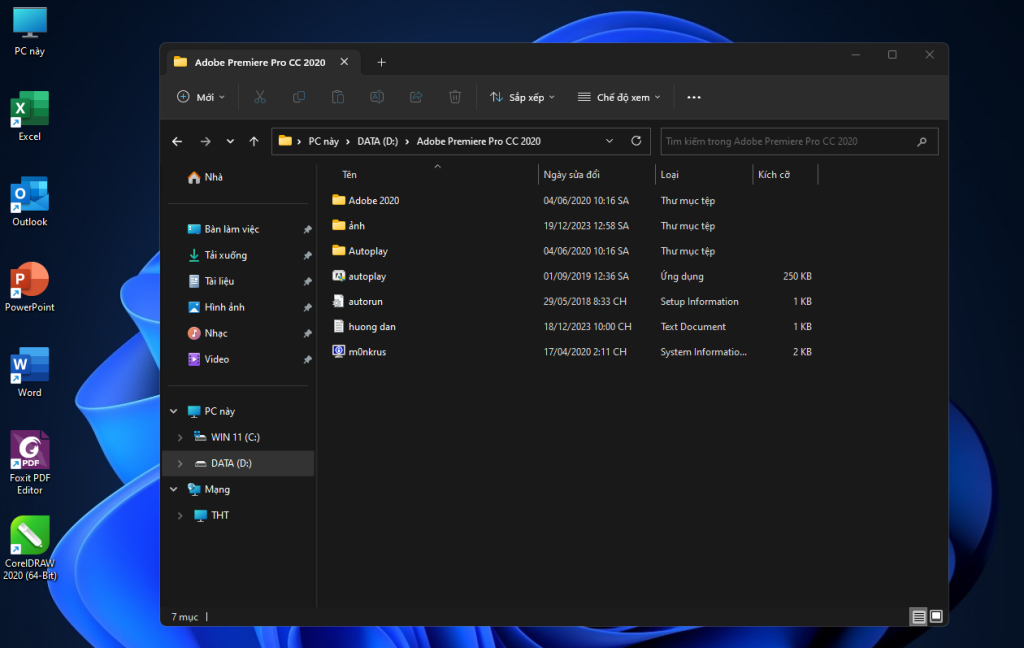Open the Outlook desktop shortcut

click(29, 201)
